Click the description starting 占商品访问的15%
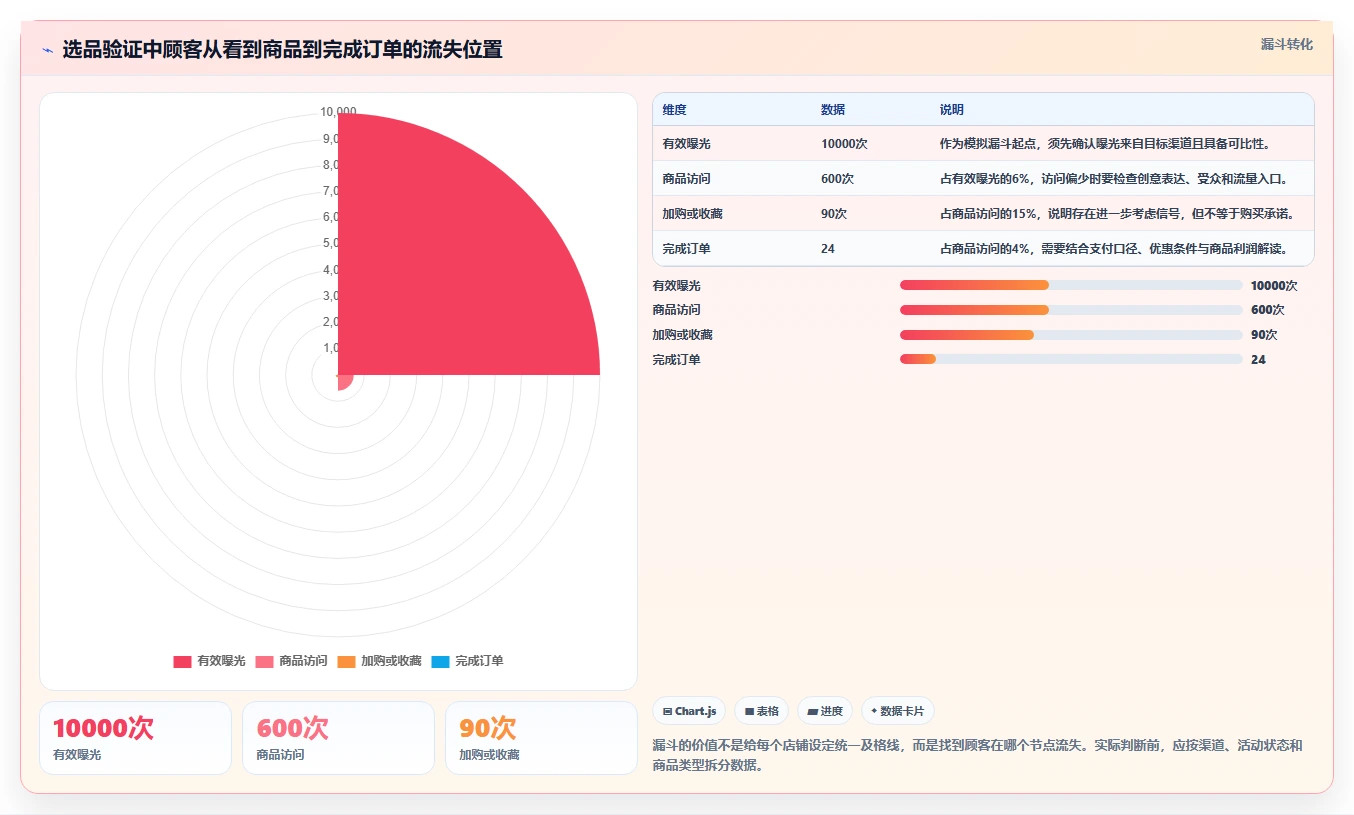1354x815 pixels. [1117, 214]
